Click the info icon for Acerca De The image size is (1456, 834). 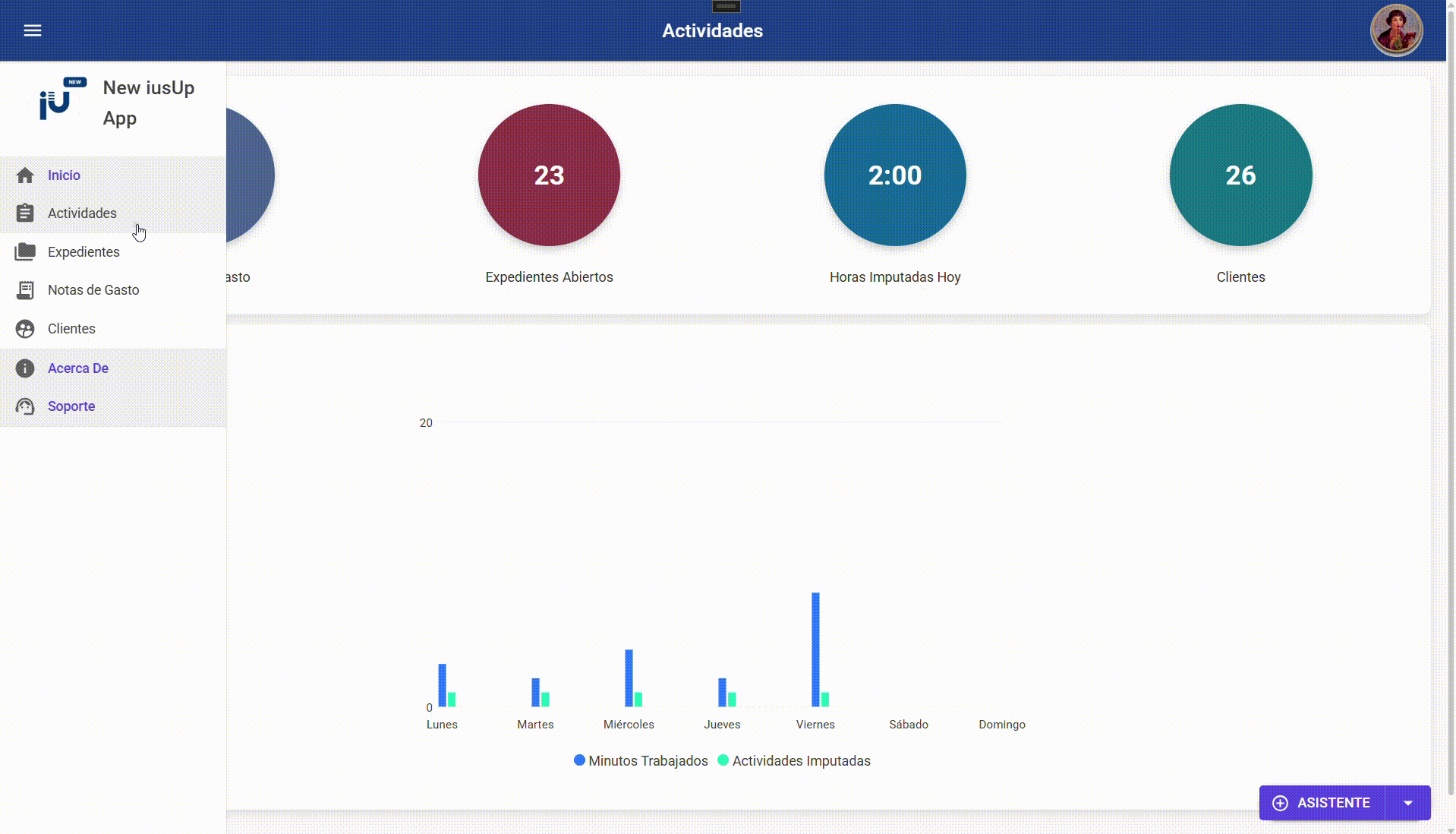(25, 368)
